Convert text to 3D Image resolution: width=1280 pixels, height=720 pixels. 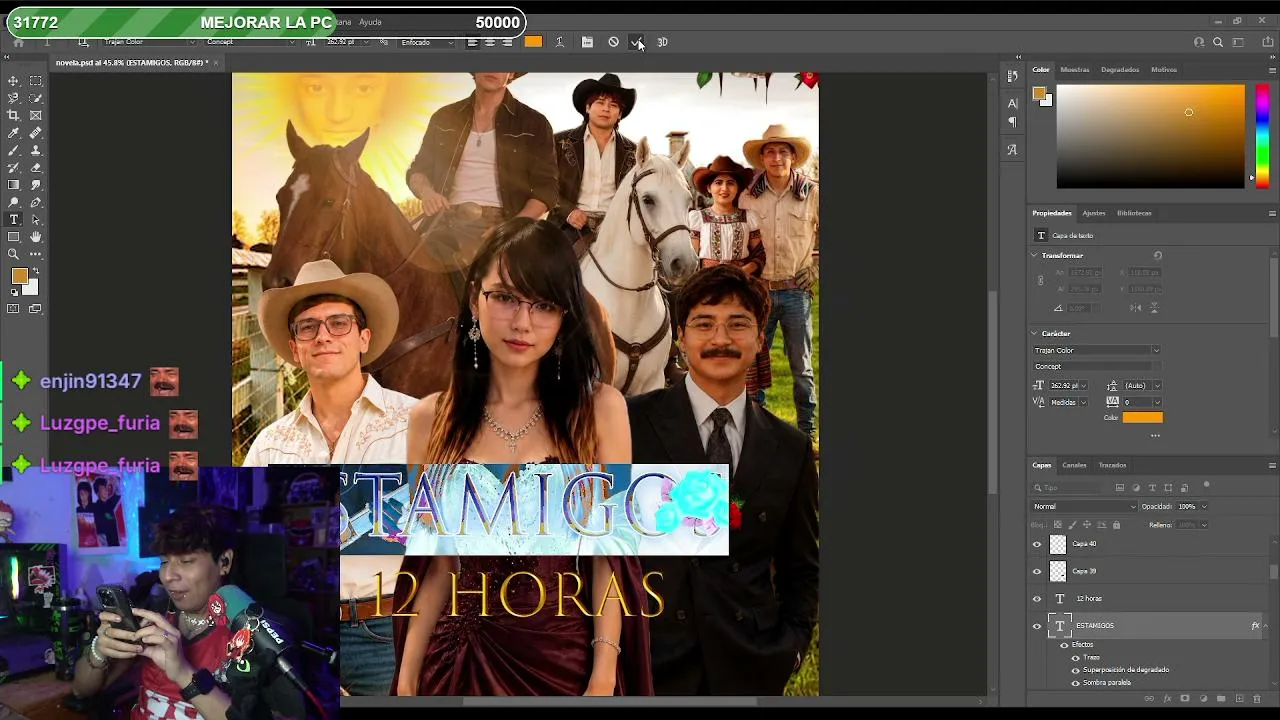[x=662, y=42]
